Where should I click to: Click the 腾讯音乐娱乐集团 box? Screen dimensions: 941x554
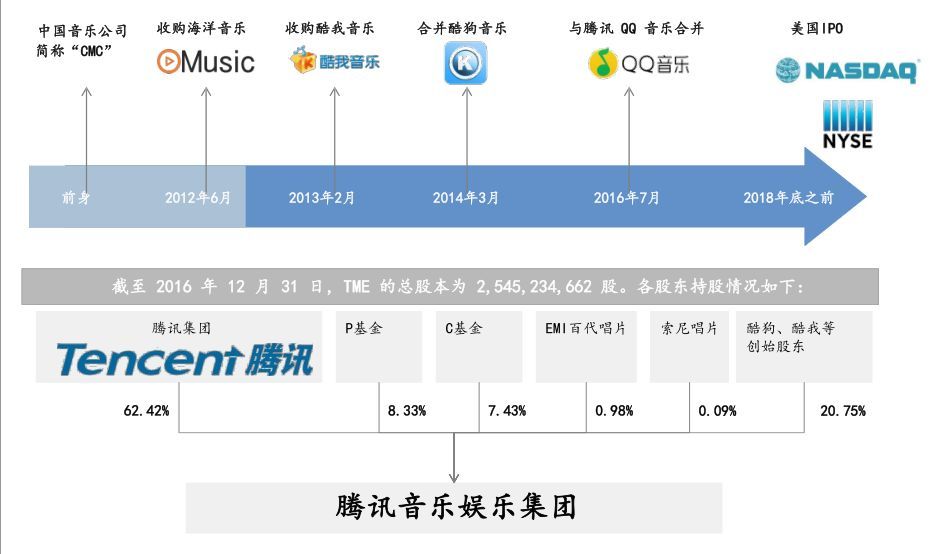[454, 508]
